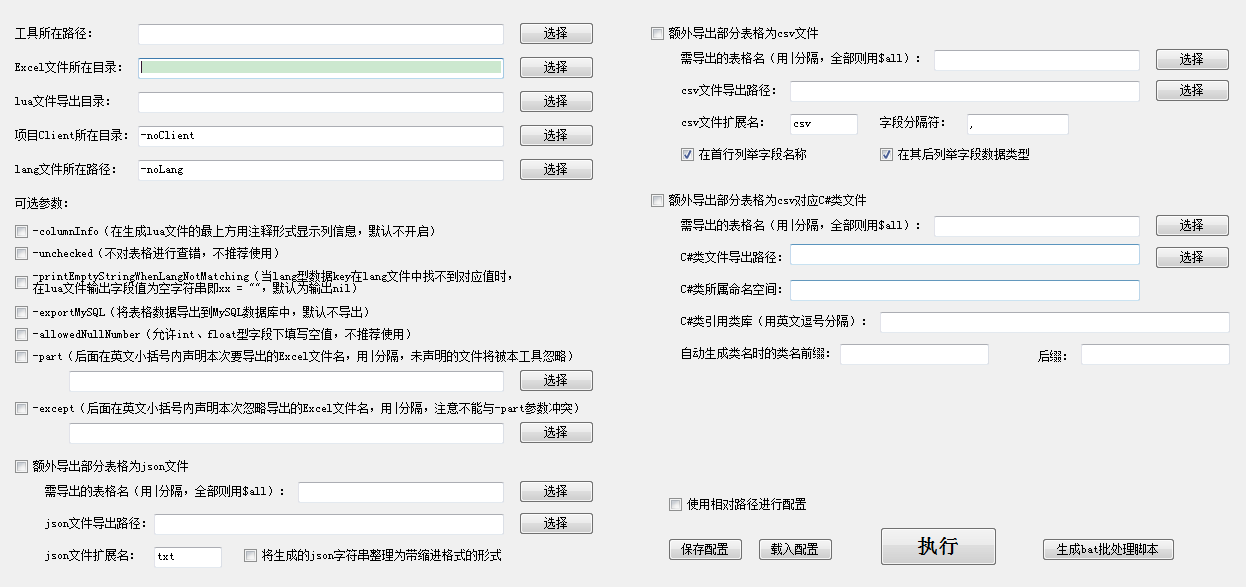Click 生成bat批处理脚本 button
This screenshot has height=587, width=1246.
[x=1107, y=550]
